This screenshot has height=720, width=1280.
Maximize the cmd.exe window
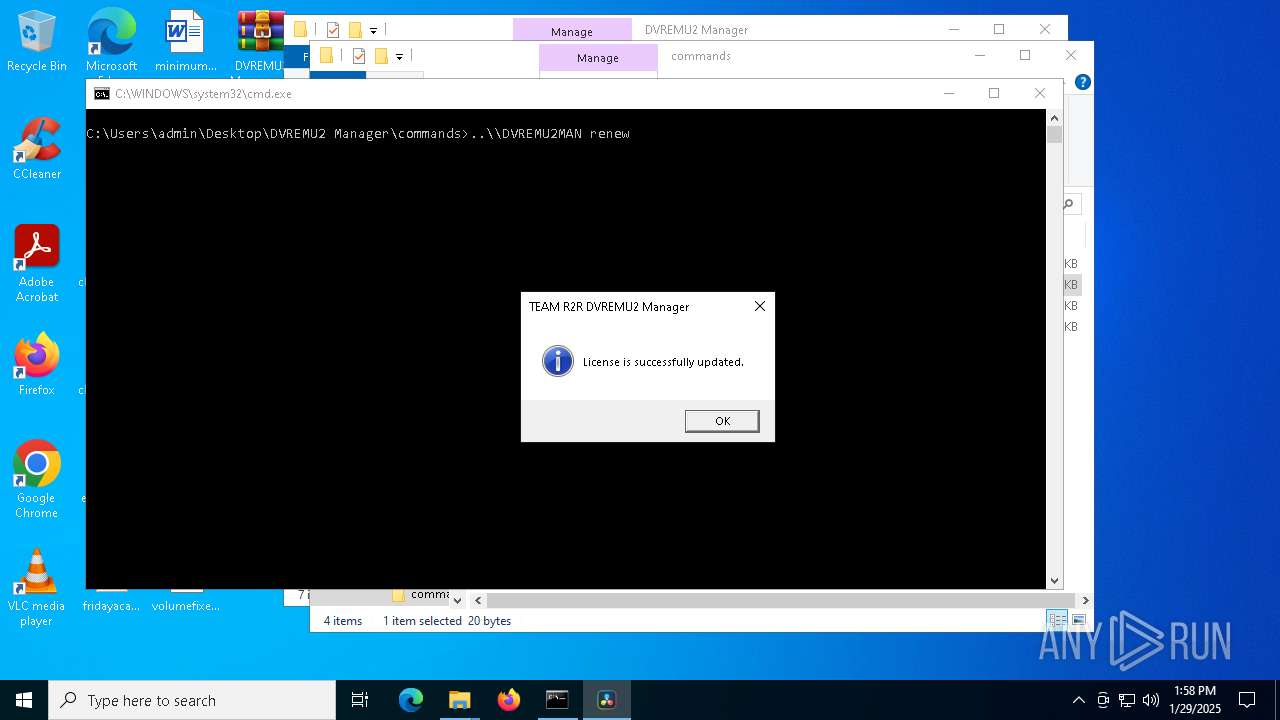(994, 93)
